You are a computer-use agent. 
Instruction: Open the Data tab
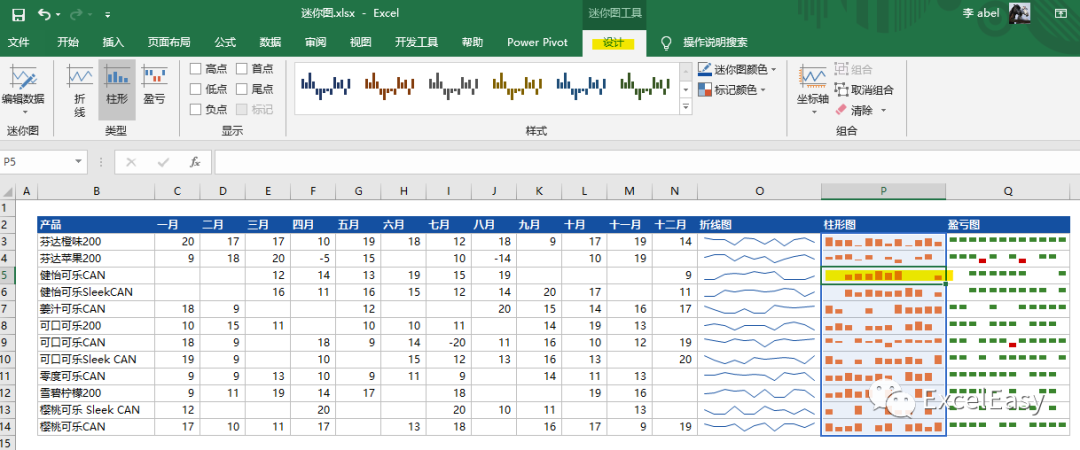tap(270, 43)
